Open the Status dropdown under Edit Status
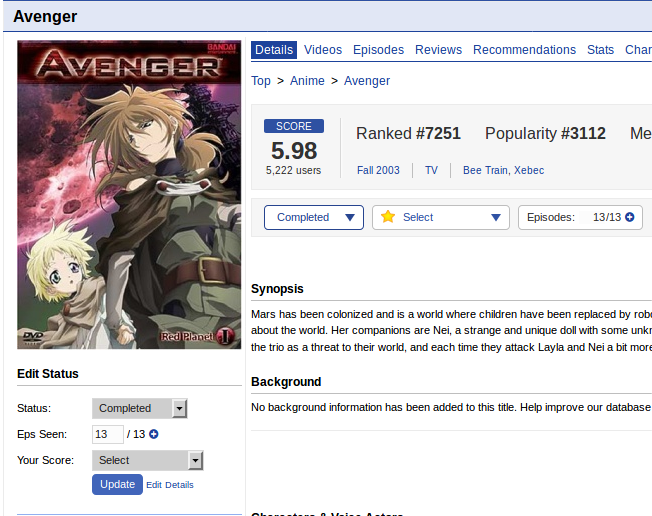 coord(140,408)
